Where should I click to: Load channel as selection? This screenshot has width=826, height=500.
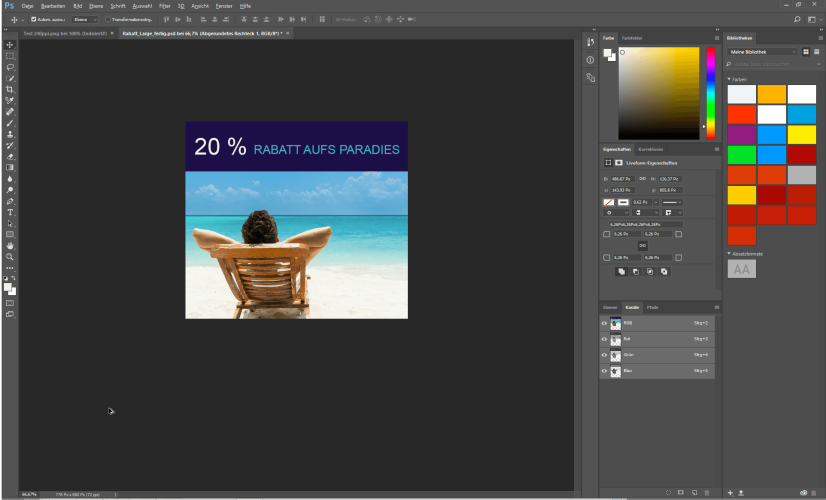[x=668, y=493]
